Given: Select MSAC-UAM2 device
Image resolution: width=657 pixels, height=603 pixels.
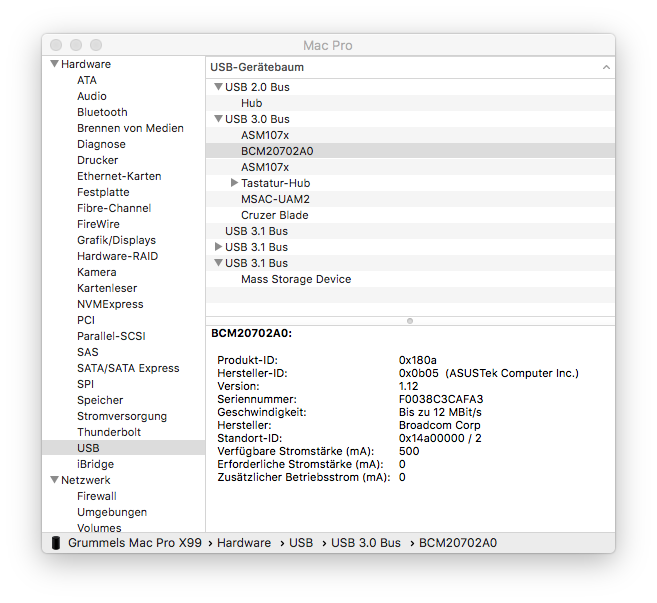Looking at the screenshot, I should tap(410, 199).
